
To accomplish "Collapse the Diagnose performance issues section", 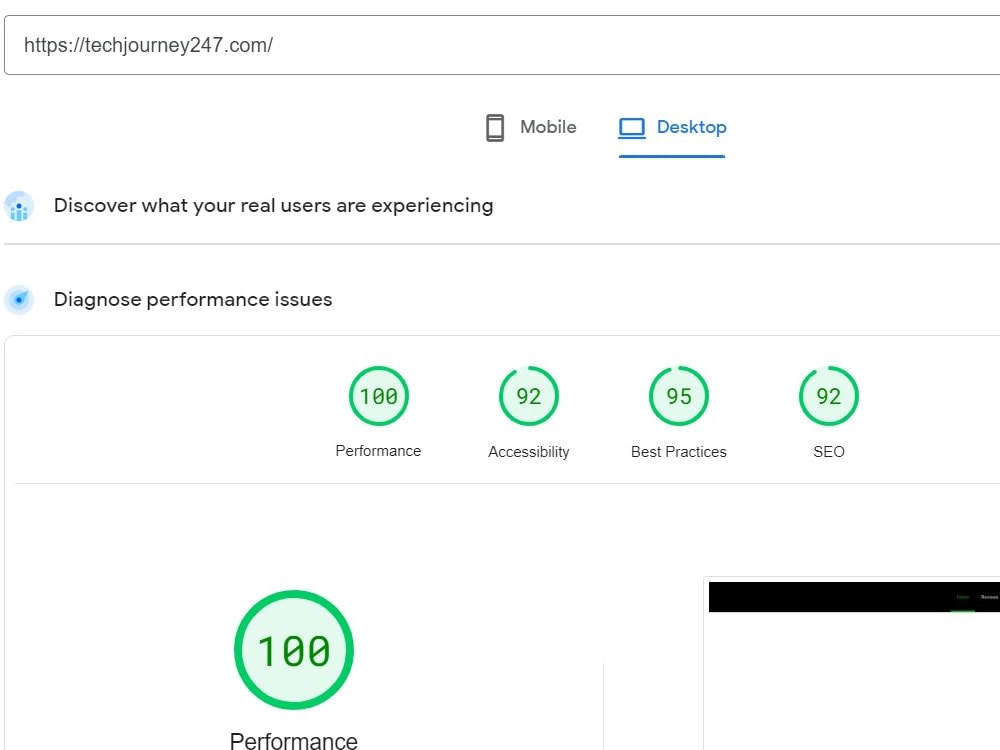I will point(192,299).
